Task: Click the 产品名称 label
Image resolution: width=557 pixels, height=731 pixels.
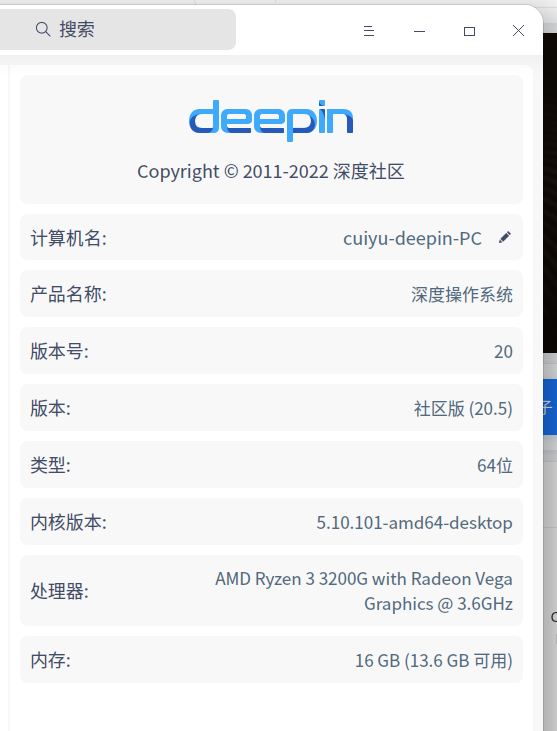Action: [69, 294]
